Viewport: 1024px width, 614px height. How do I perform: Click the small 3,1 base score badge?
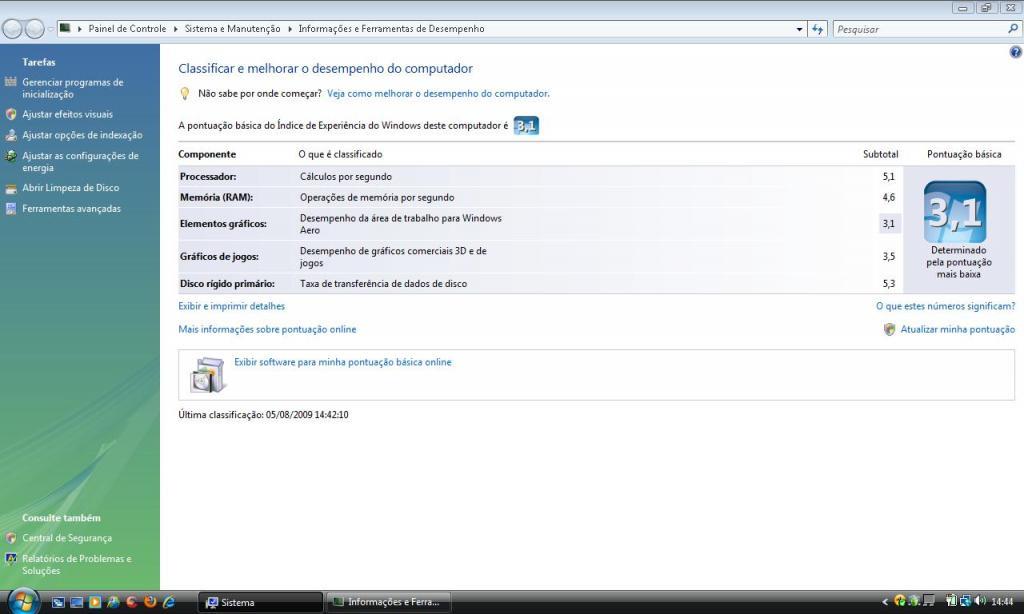point(526,125)
